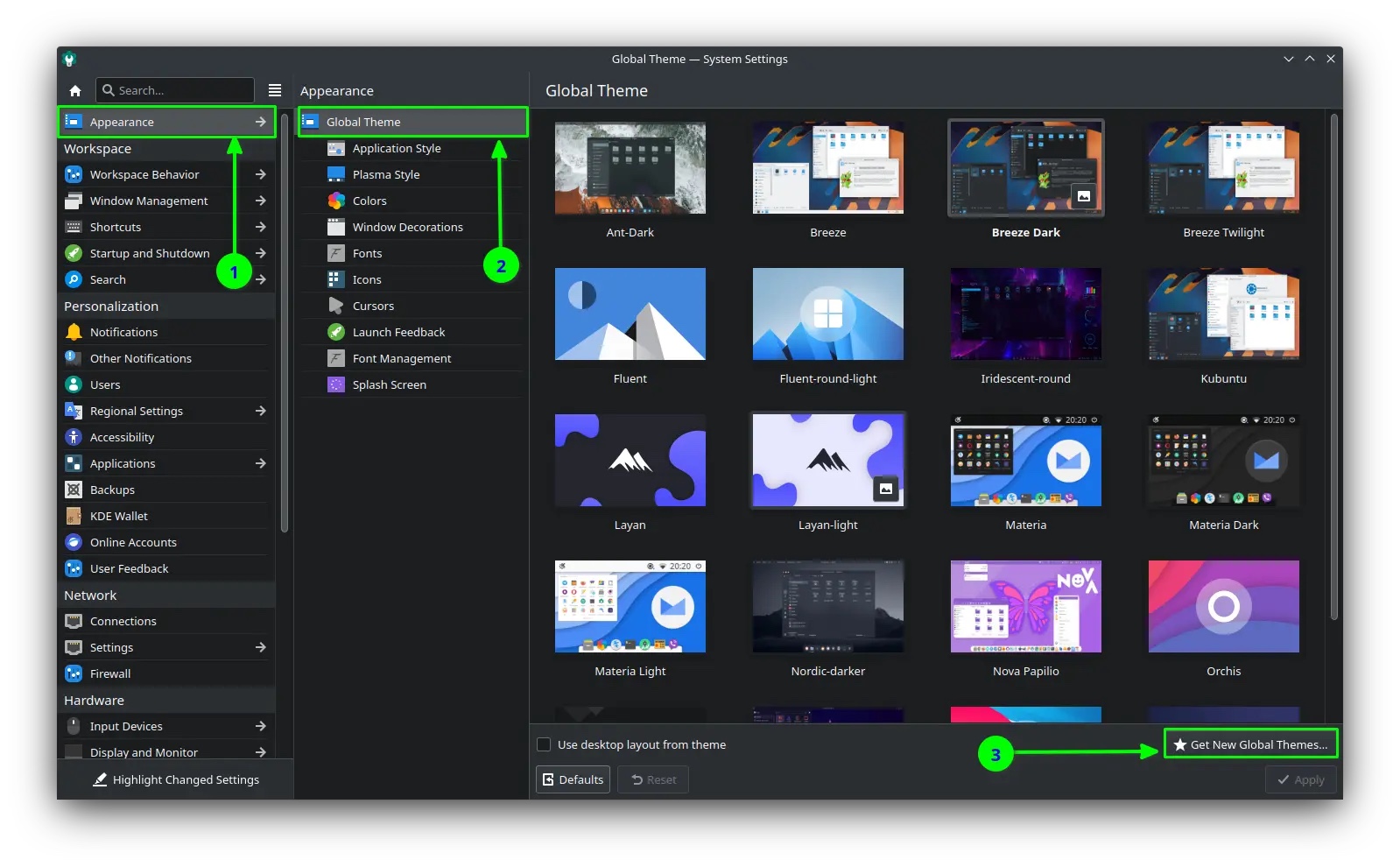Click the Firewall icon
The height and width of the screenshot is (867, 1400).
pyautogui.click(x=74, y=673)
